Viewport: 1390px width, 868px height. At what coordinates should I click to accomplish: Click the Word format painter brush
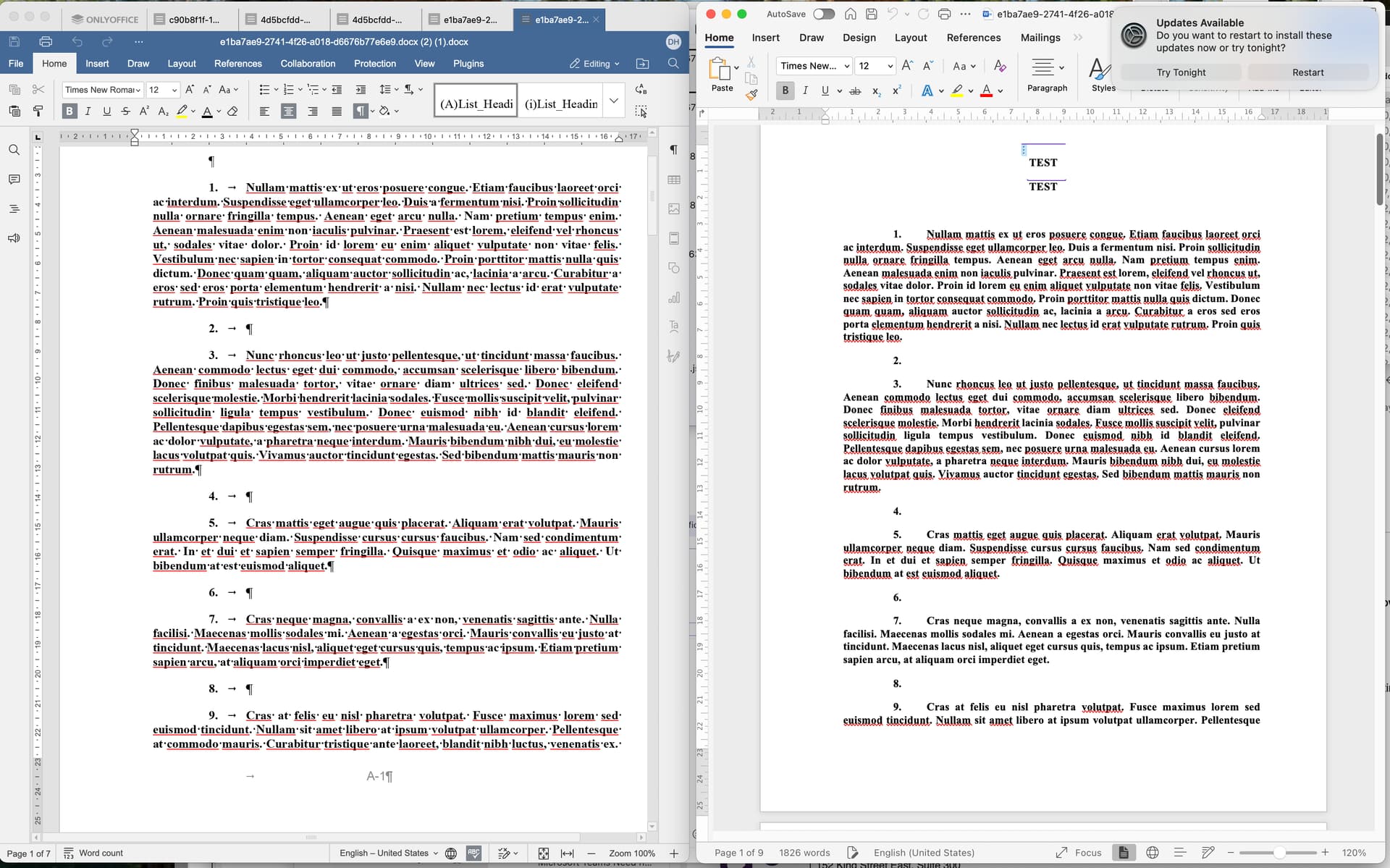point(751,94)
